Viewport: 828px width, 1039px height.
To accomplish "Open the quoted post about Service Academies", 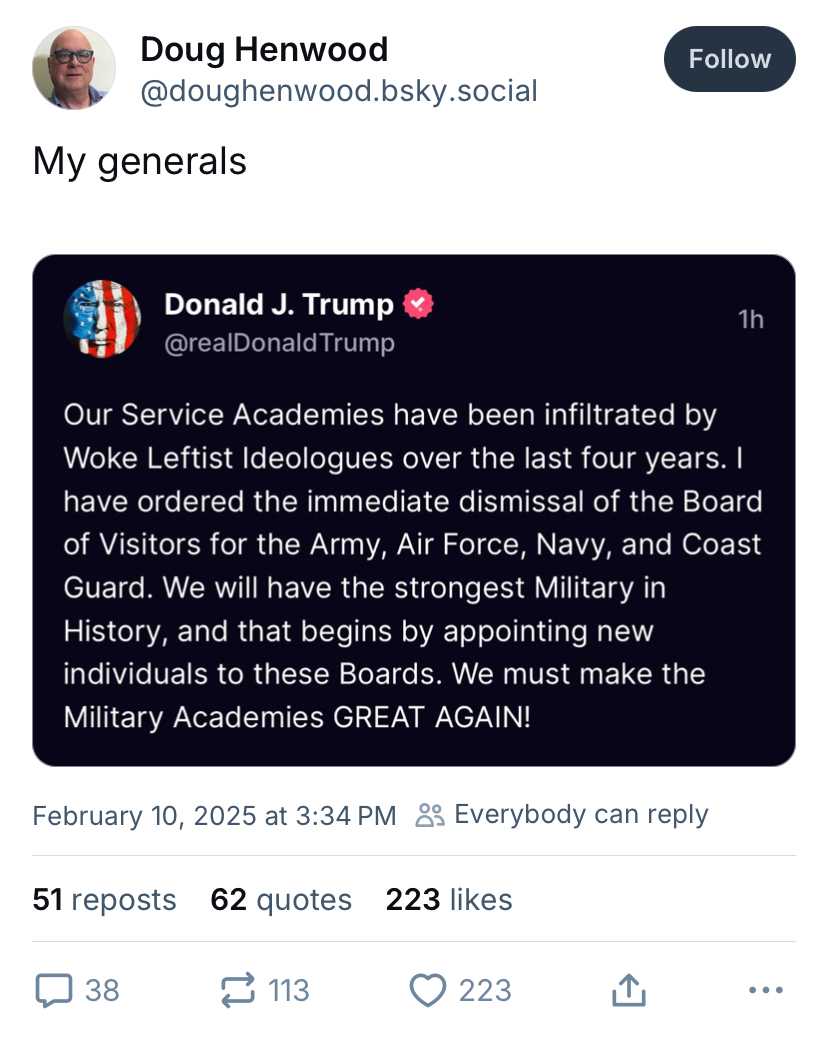I will [x=414, y=510].
